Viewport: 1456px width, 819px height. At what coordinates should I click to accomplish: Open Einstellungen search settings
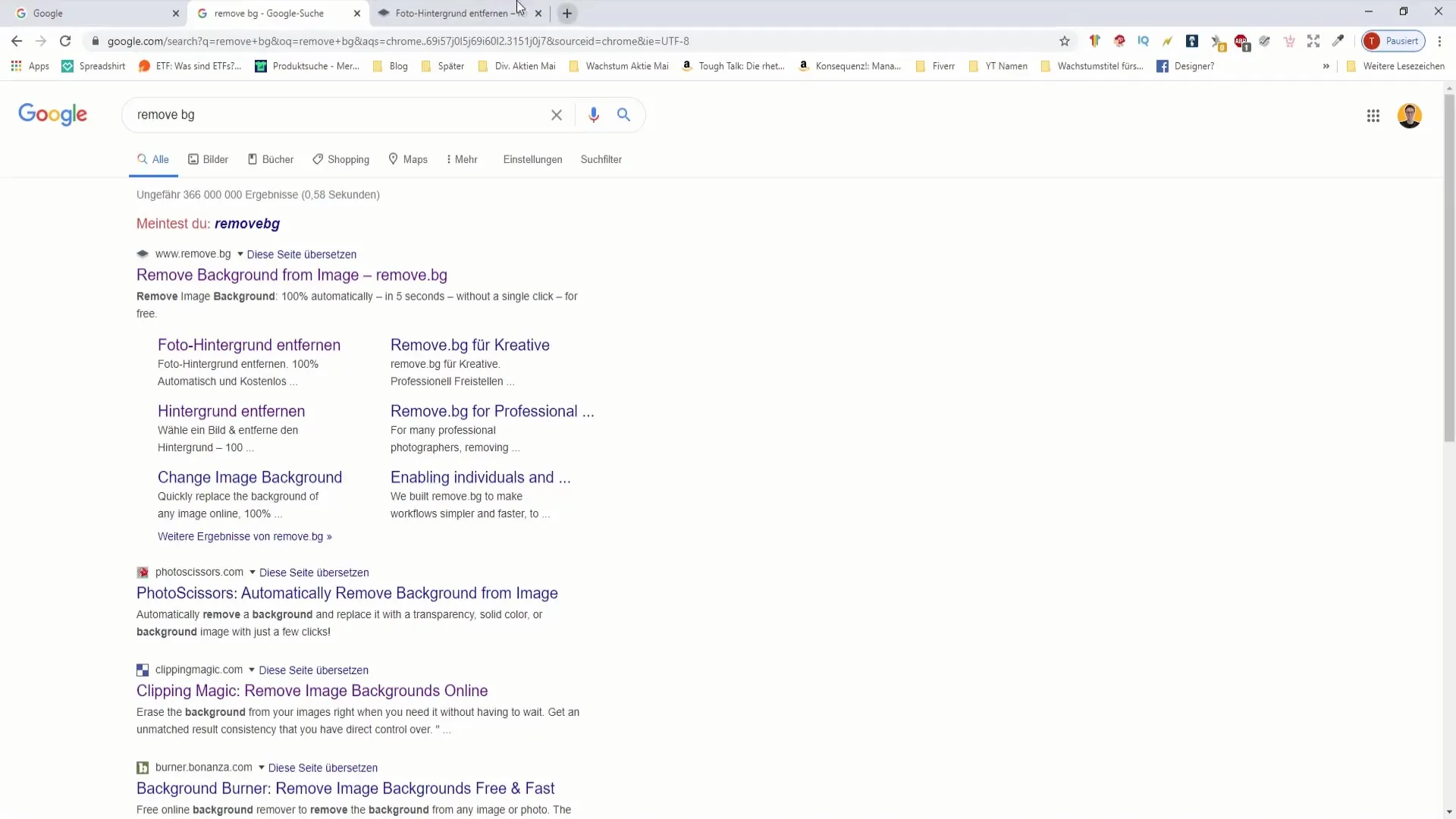tap(533, 159)
